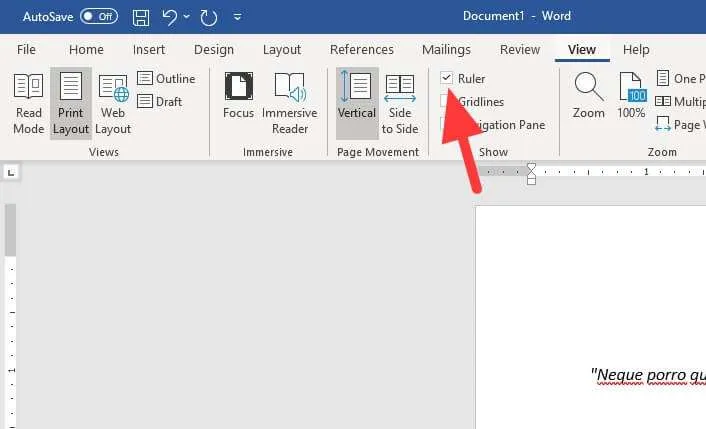Switch to Outline view
The width and height of the screenshot is (706, 429).
tap(166, 78)
